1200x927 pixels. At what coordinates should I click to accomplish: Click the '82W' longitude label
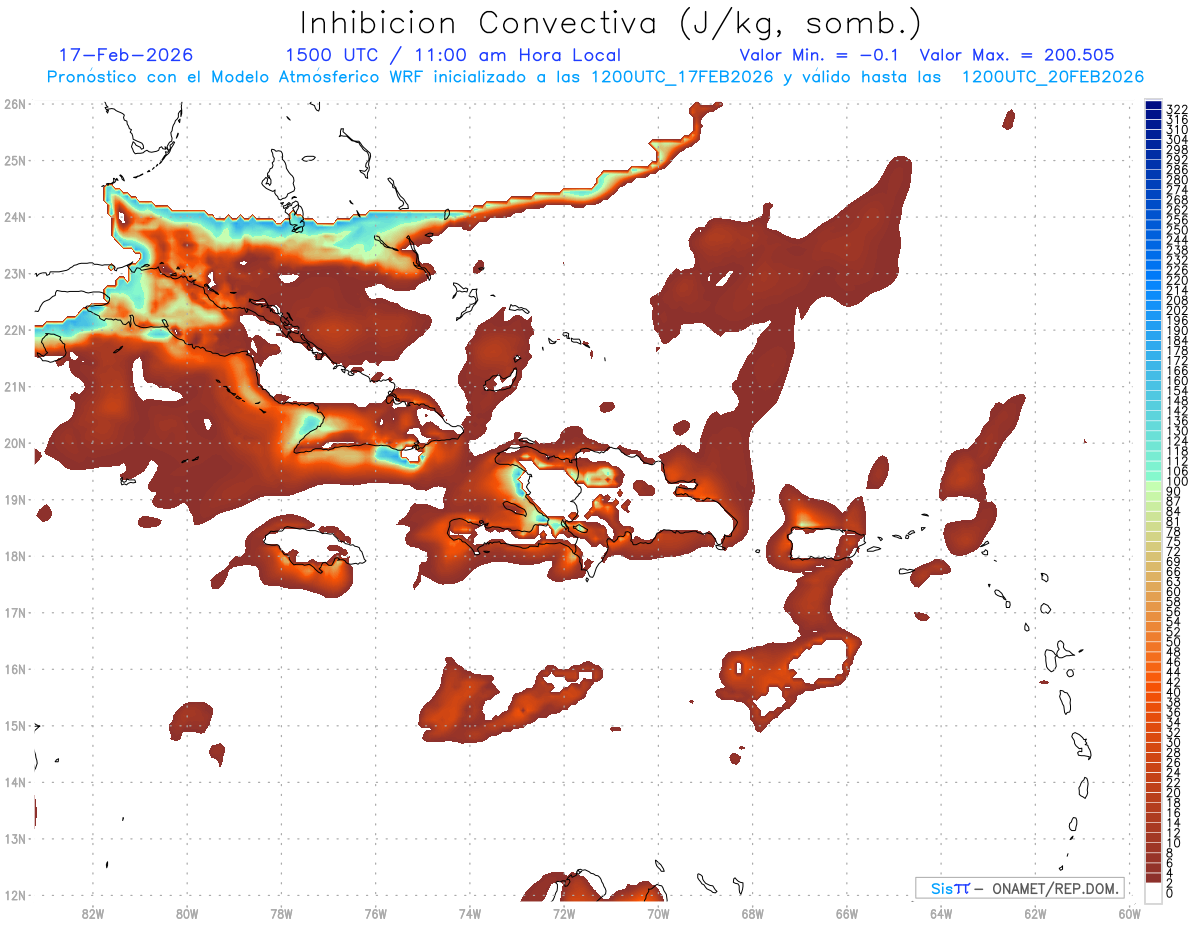pos(93,913)
